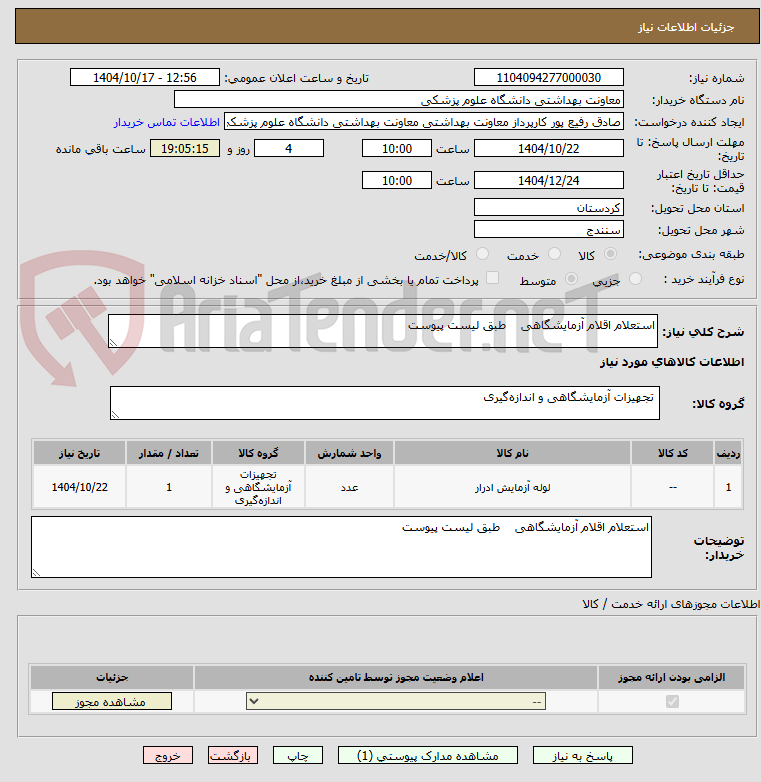Toggle the اسناد خزانه اسلامی payment checkbox
Viewport: 761px width, 782px height.
click(x=493, y=278)
